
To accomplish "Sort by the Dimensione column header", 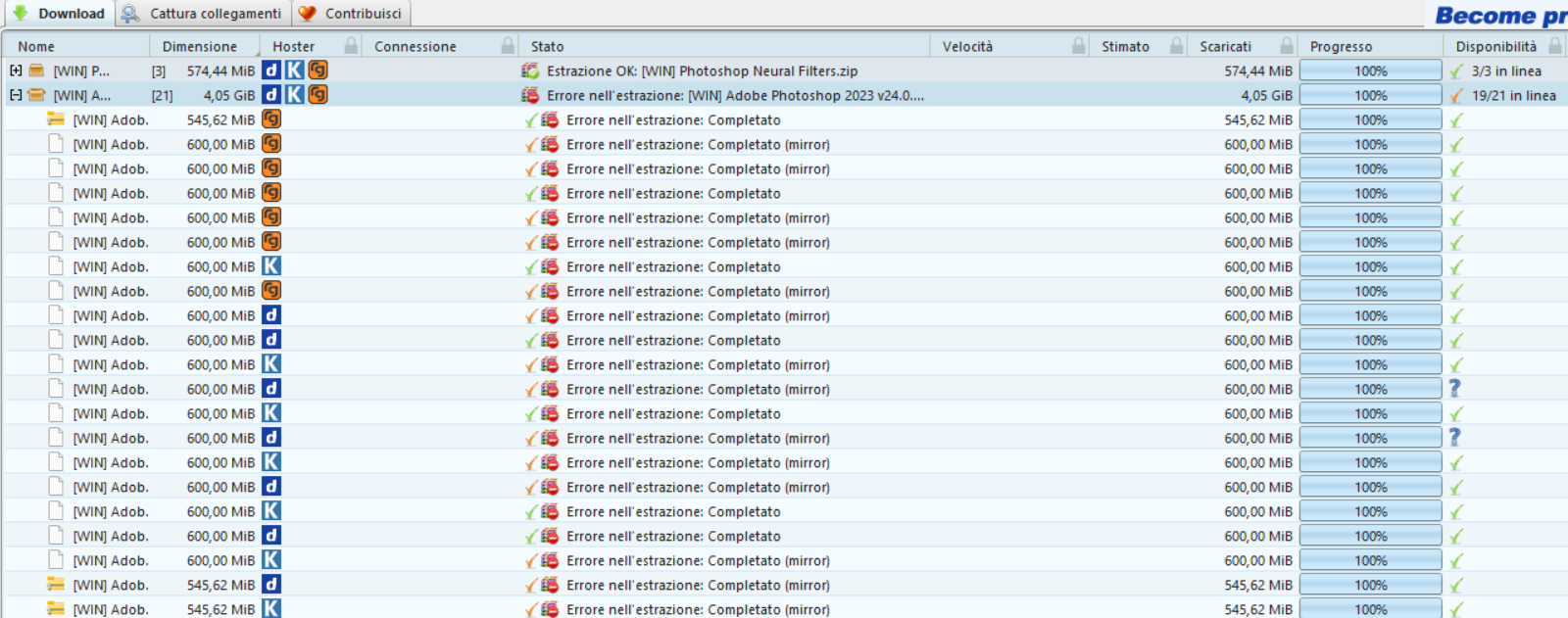I will tap(200, 46).
